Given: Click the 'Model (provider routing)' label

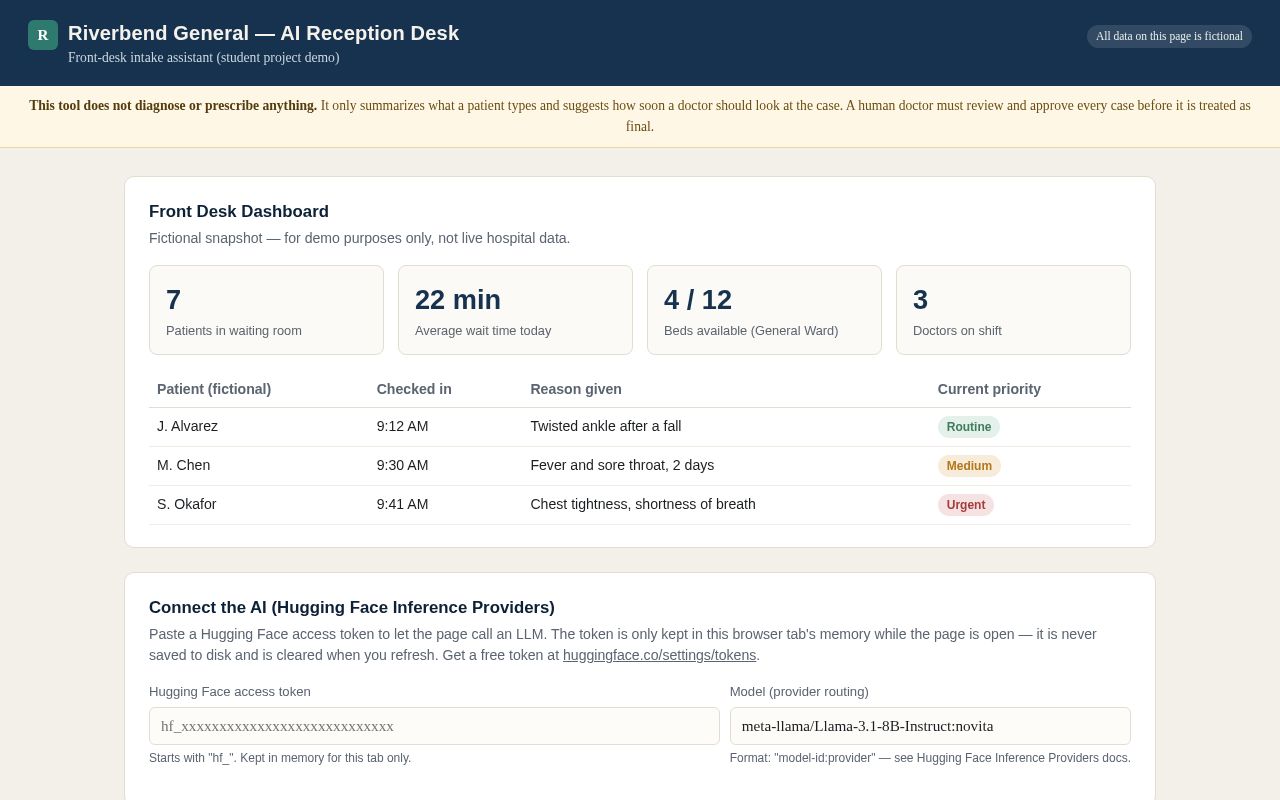Looking at the screenshot, I should pos(799,692).
